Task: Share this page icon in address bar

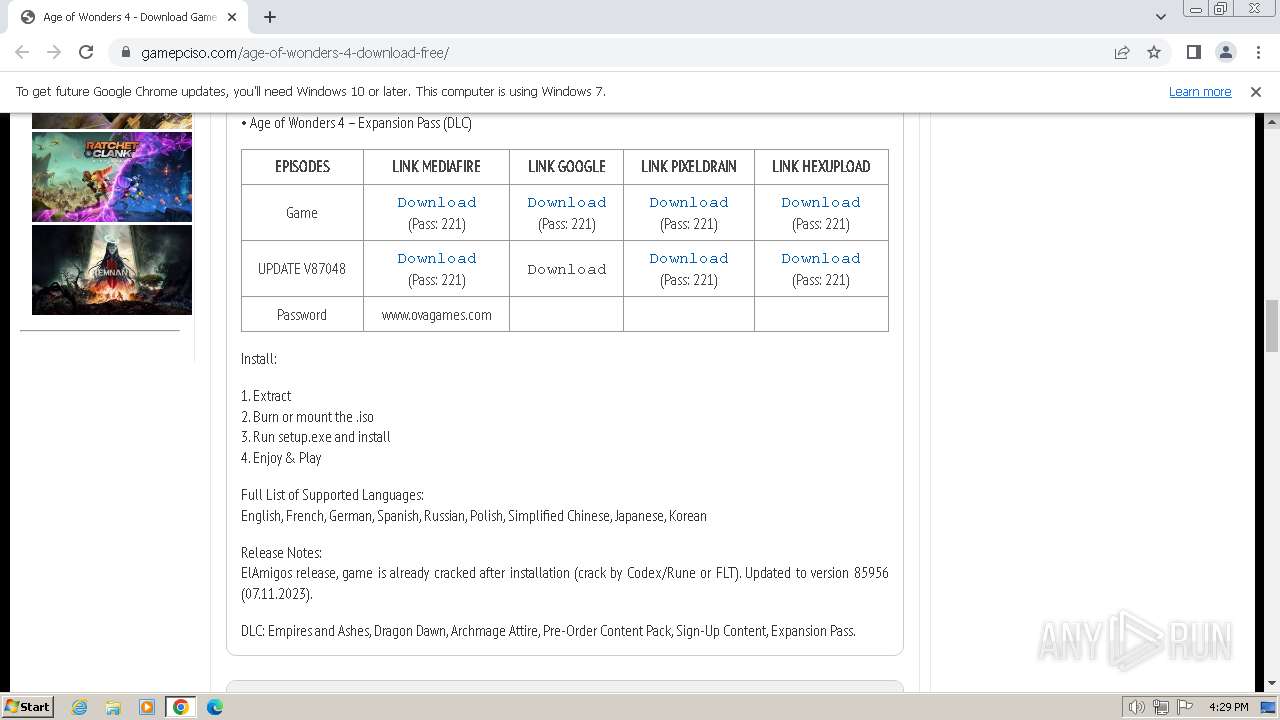Action: click(x=1122, y=52)
